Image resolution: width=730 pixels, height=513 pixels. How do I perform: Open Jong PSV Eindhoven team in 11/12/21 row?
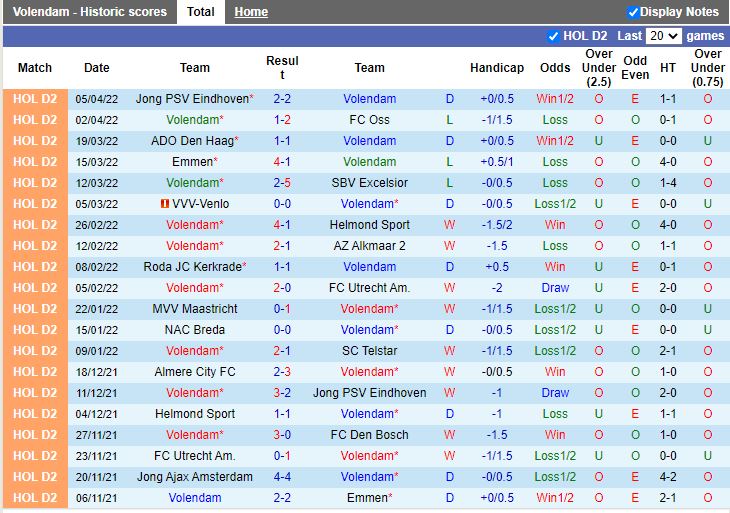[x=370, y=392]
